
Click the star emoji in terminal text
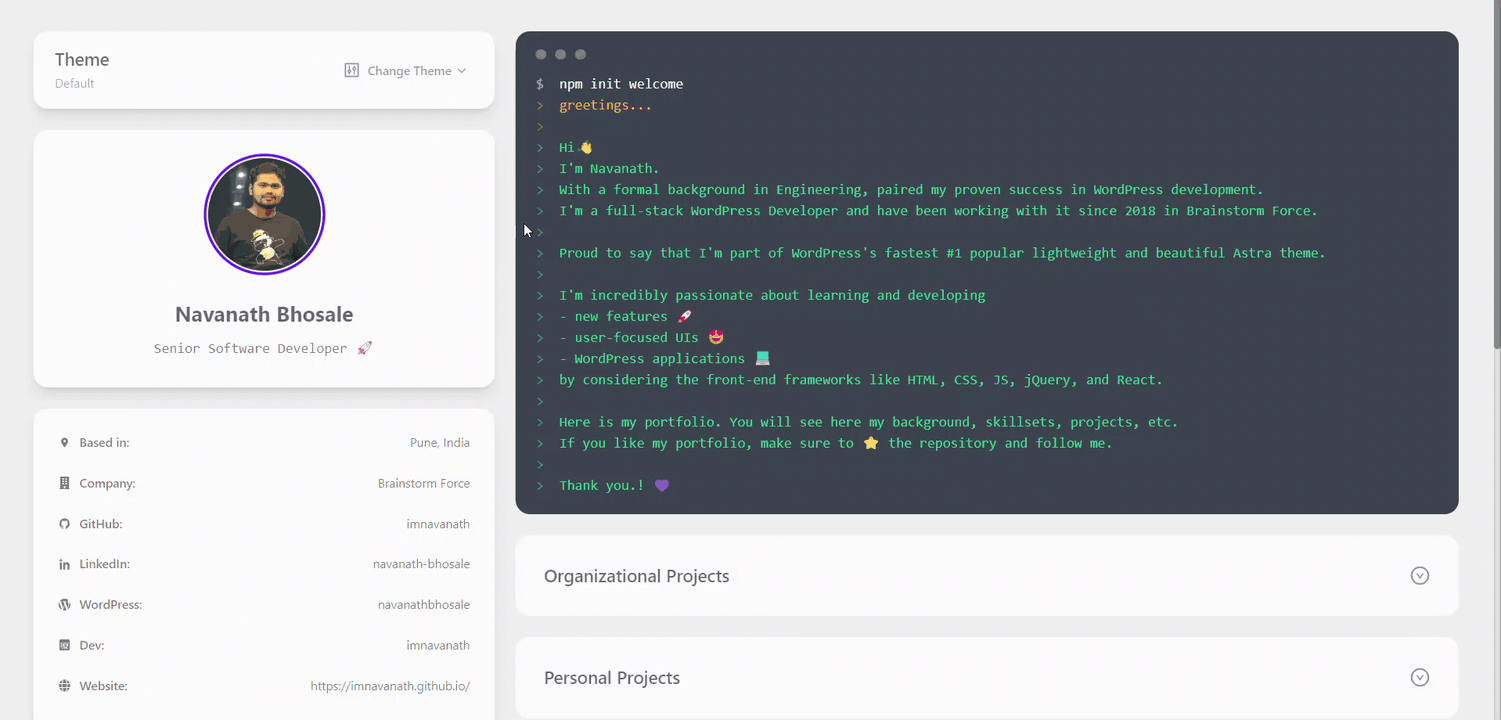pyautogui.click(x=870, y=443)
